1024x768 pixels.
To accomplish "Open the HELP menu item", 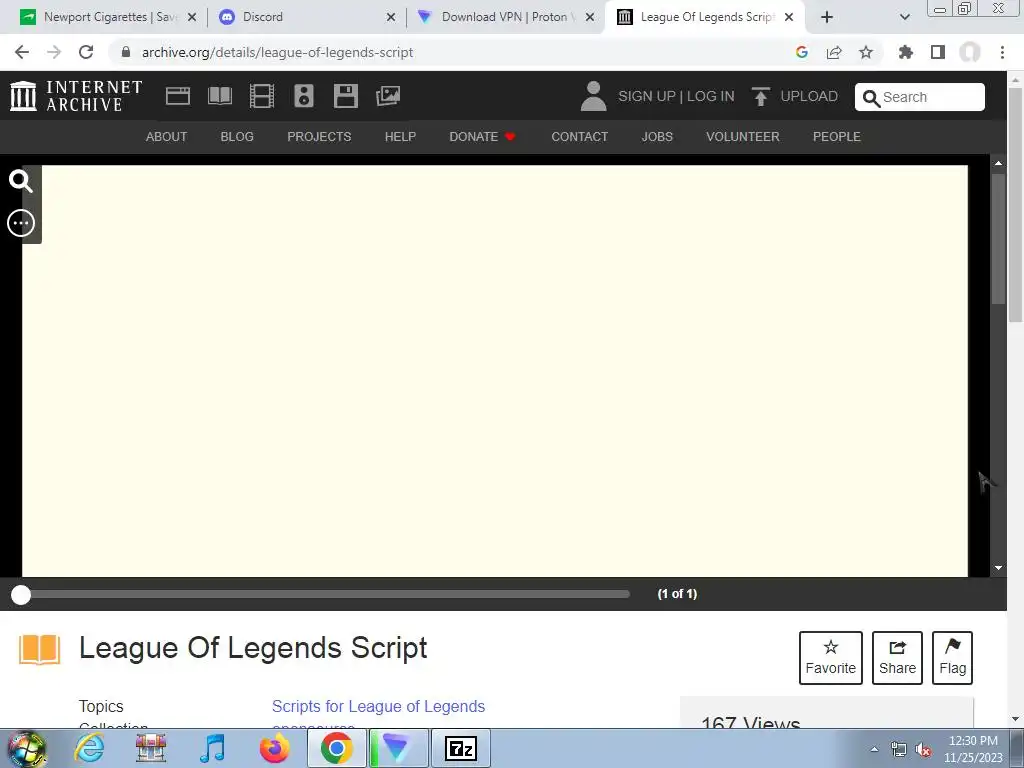I will point(400,136).
